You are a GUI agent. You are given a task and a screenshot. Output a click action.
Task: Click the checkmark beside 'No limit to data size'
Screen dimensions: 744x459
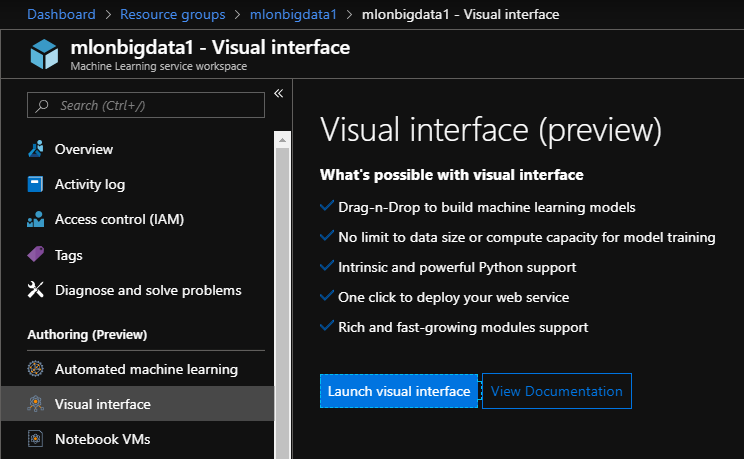point(326,235)
